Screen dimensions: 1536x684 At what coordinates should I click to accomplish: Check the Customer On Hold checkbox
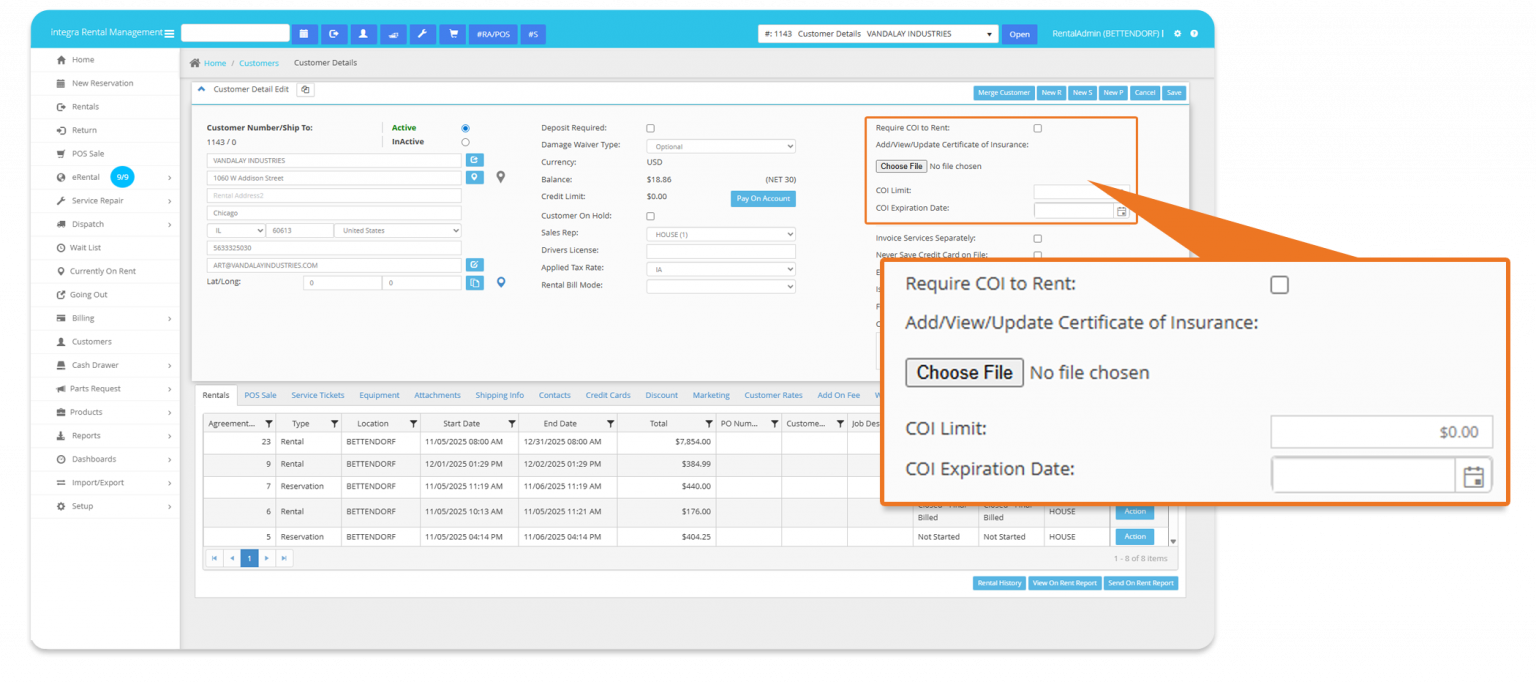click(x=651, y=216)
